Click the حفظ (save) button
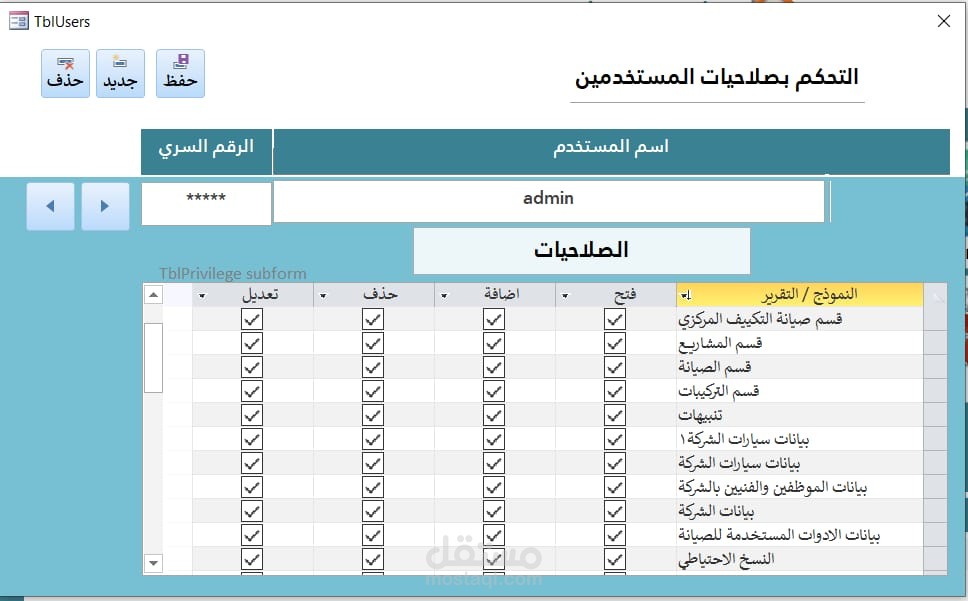This screenshot has width=968, height=601. pyautogui.click(x=180, y=73)
